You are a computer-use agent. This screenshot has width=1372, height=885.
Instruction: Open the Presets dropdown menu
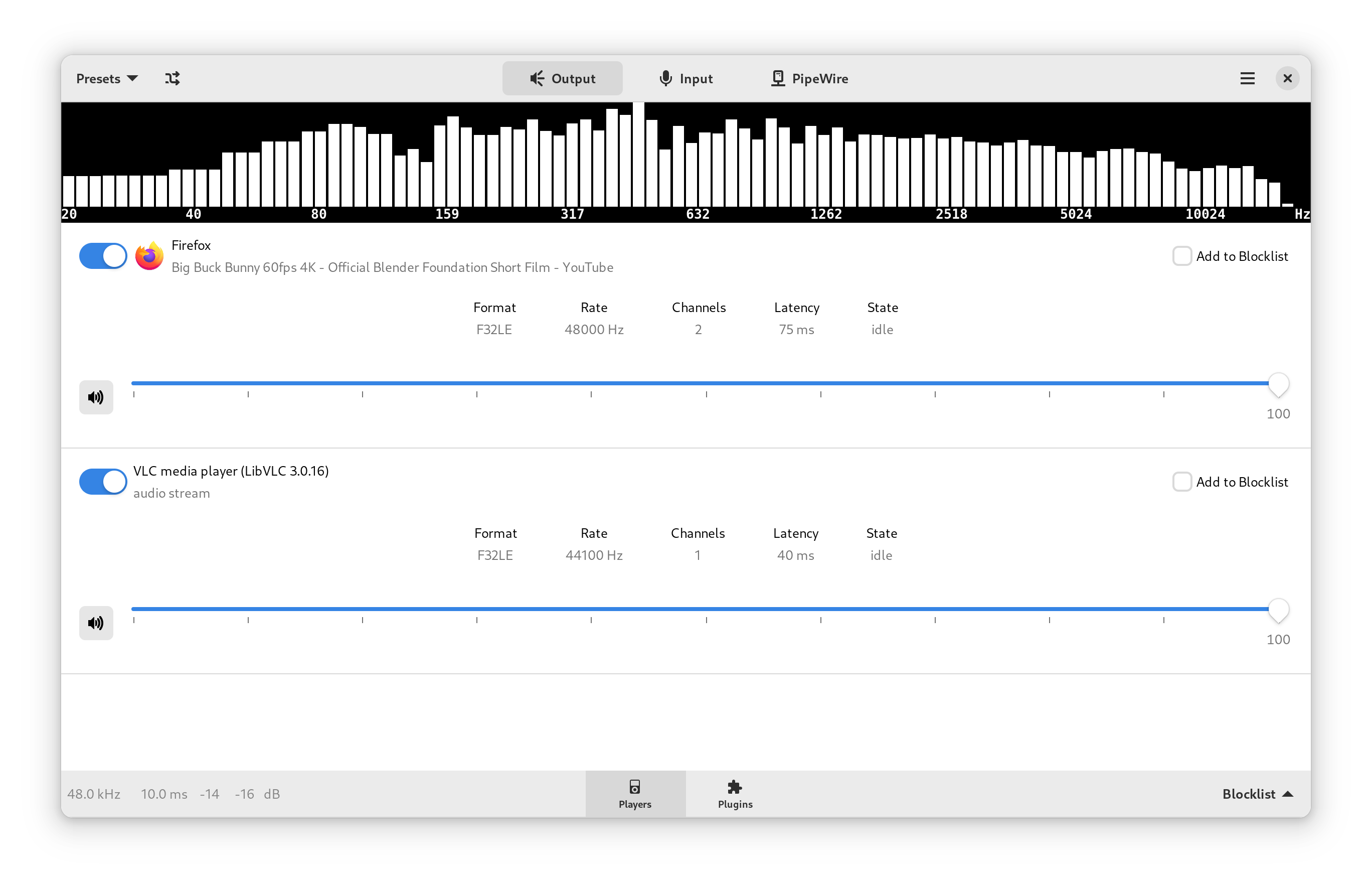click(108, 78)
